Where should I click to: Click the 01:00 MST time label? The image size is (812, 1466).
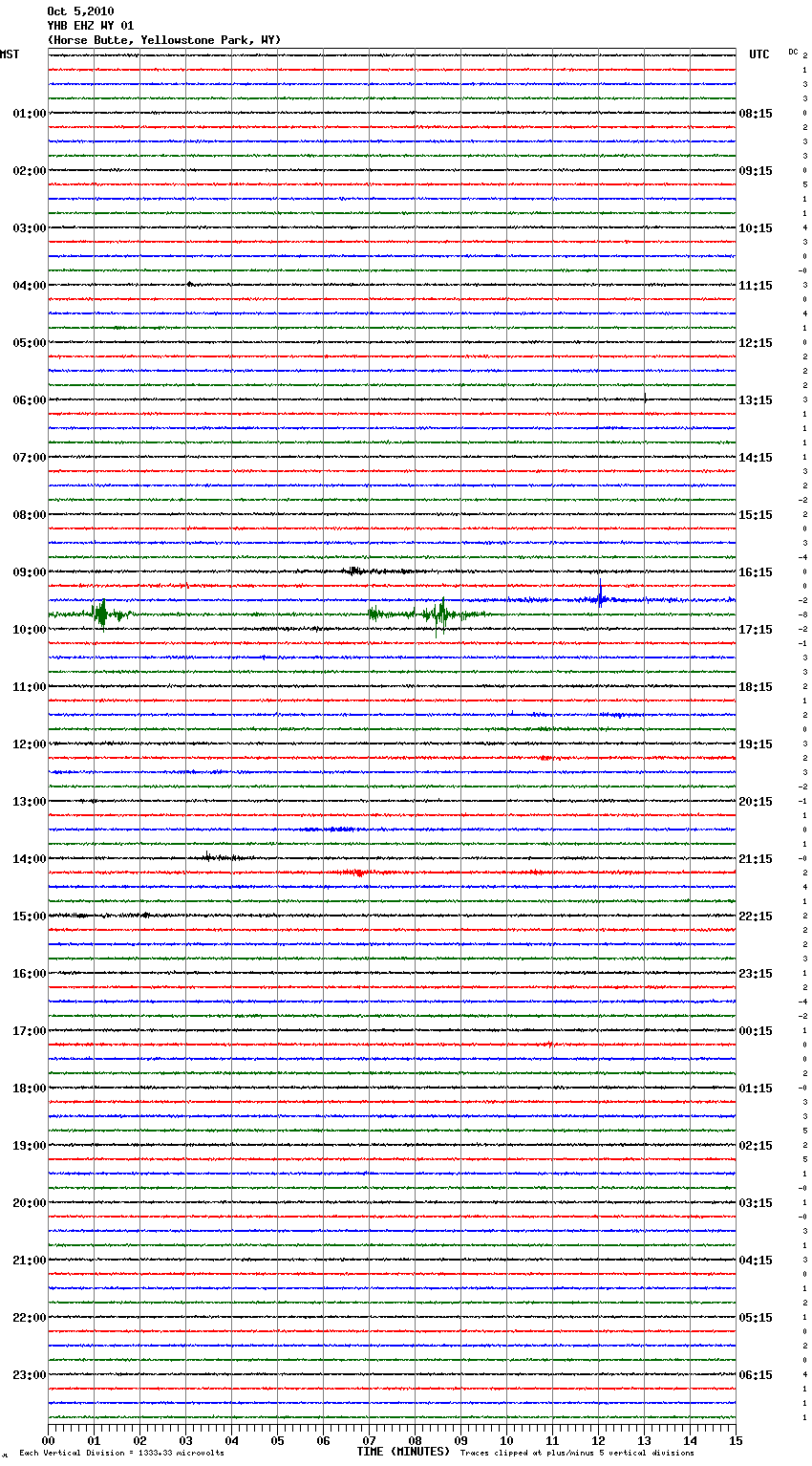tap(30, 114)
